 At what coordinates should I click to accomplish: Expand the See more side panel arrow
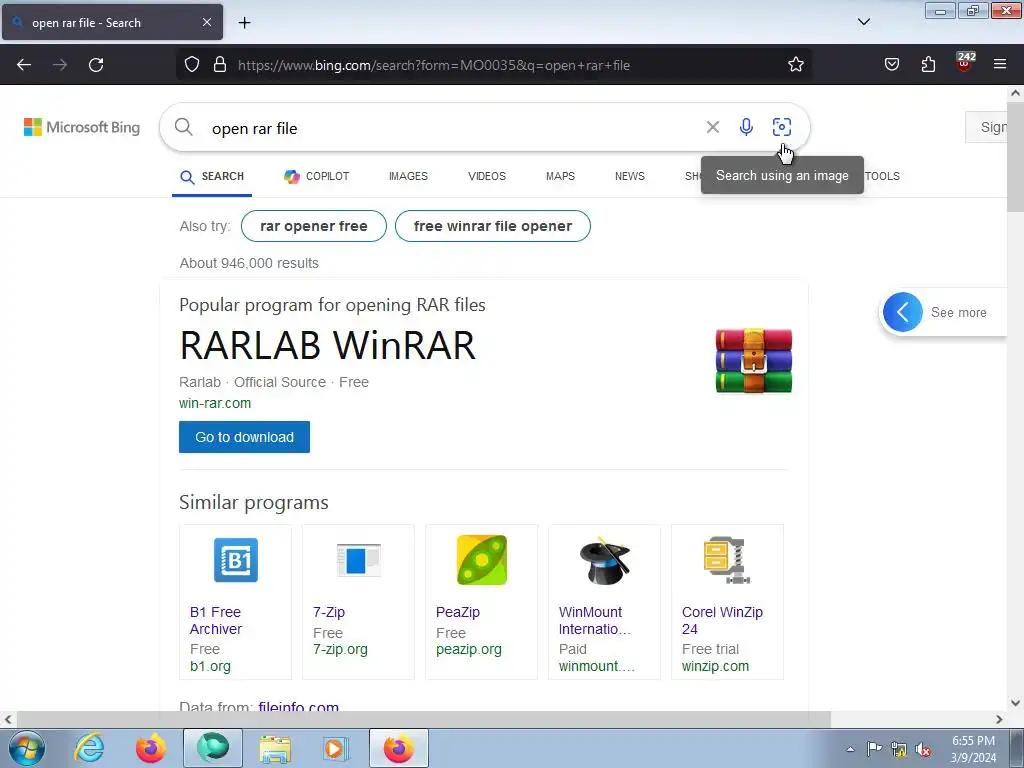click(903, 312)
